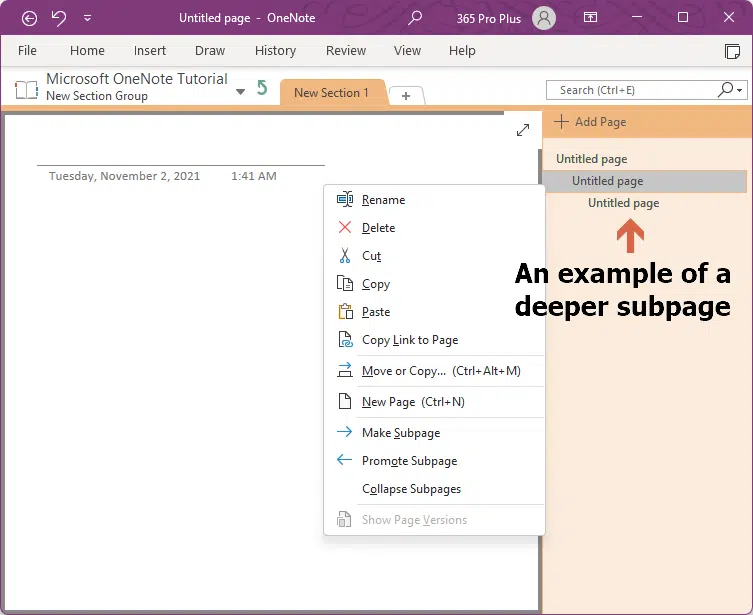Switch to the Help ribbon tab
The height and width of the screenshot is (615, 753).
pos(462,50)
